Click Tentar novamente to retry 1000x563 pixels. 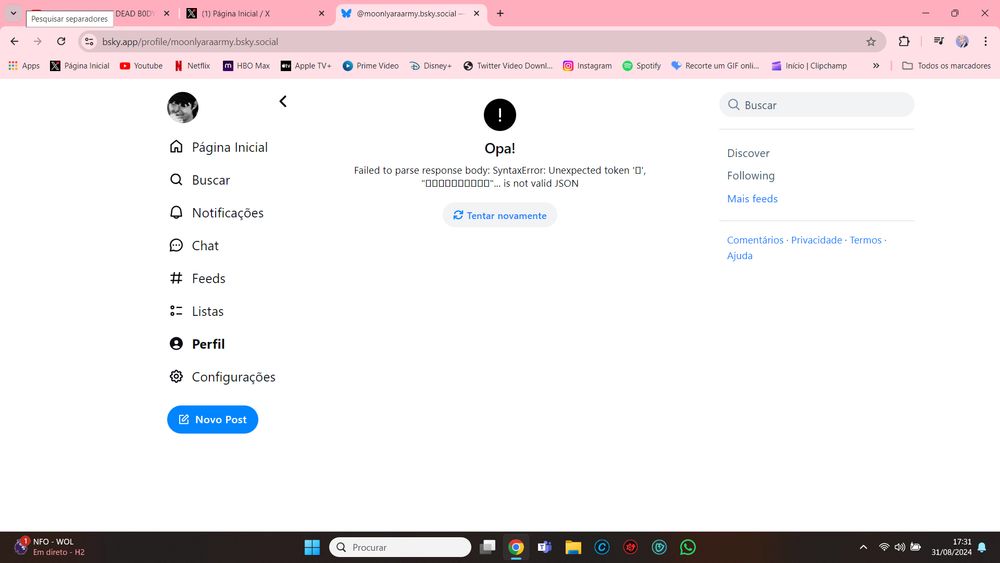pyautogui.click(x=500, y=216)
